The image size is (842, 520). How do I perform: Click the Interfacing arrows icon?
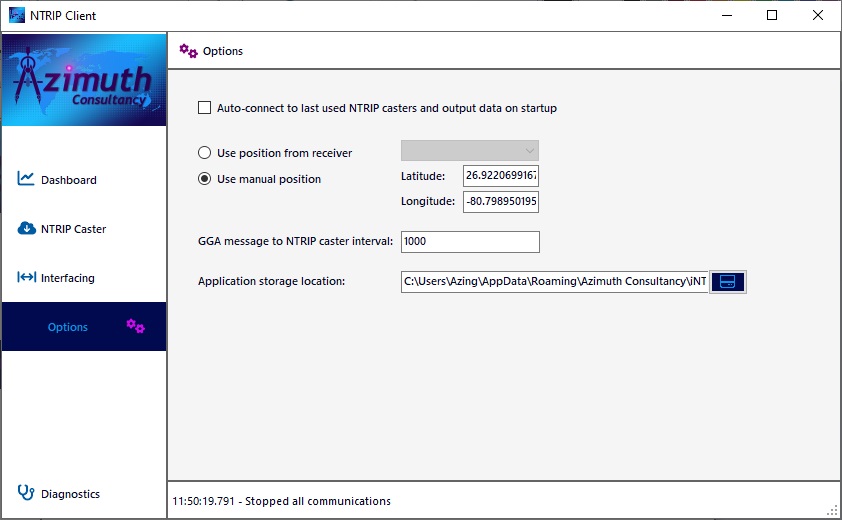coord(26,277)
